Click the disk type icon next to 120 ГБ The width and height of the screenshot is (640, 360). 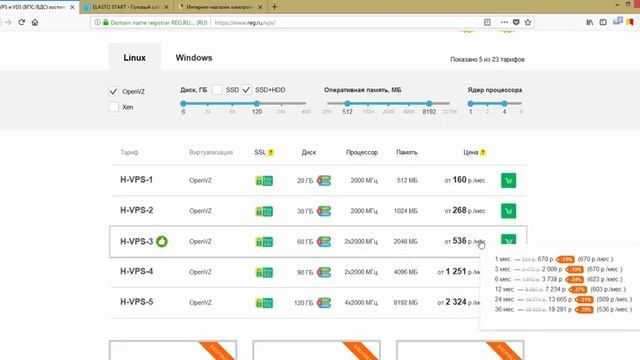tap(324, 303)
